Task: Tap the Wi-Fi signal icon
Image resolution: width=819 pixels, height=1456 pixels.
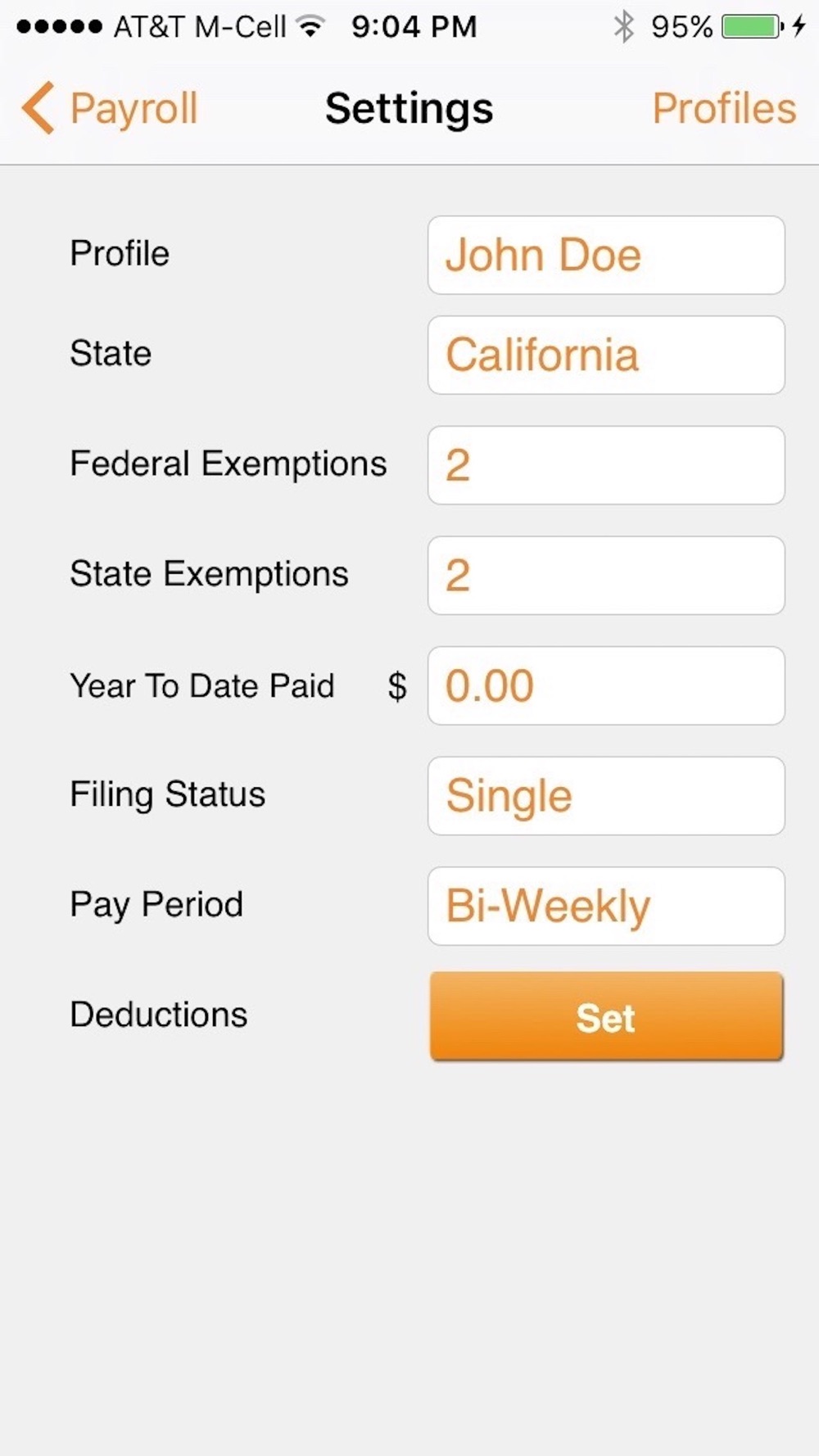Action: pyautogui.click(x=310, y=27)
